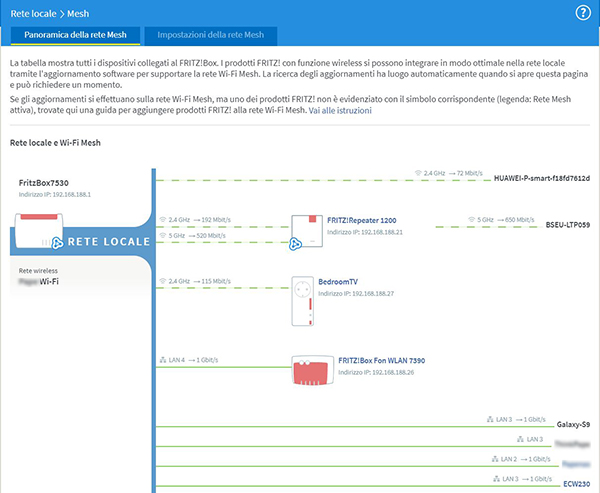Open the BedroomTV device link
Viewport: 600px width, 493px height.
(x=338, y=282)
